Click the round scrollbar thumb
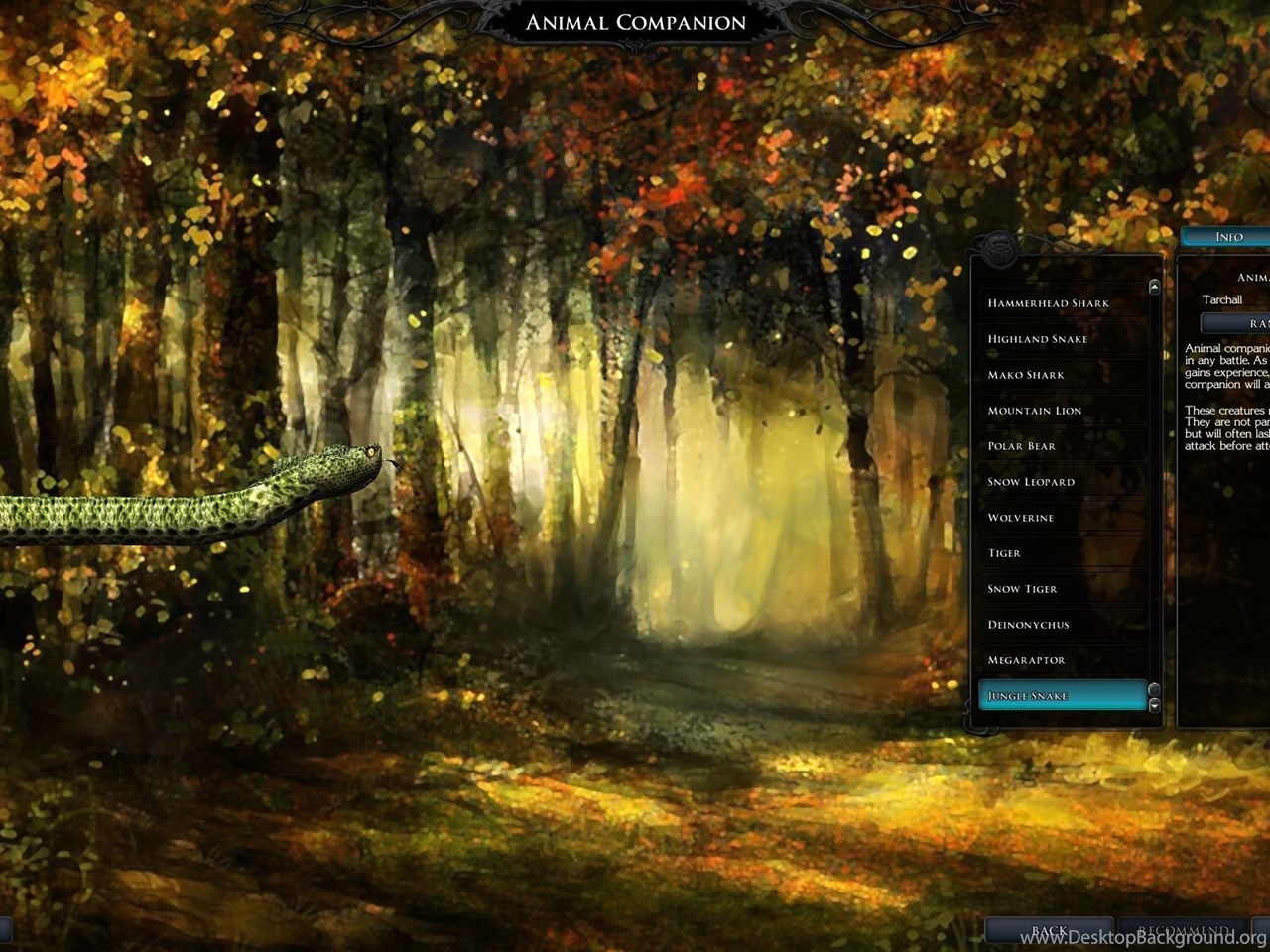 pos(1154,690)
